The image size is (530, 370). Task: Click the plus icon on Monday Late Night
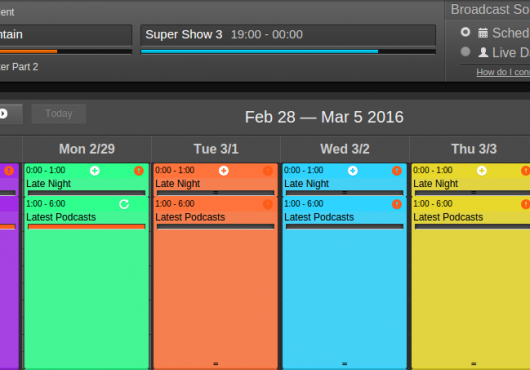click(95, 171)
